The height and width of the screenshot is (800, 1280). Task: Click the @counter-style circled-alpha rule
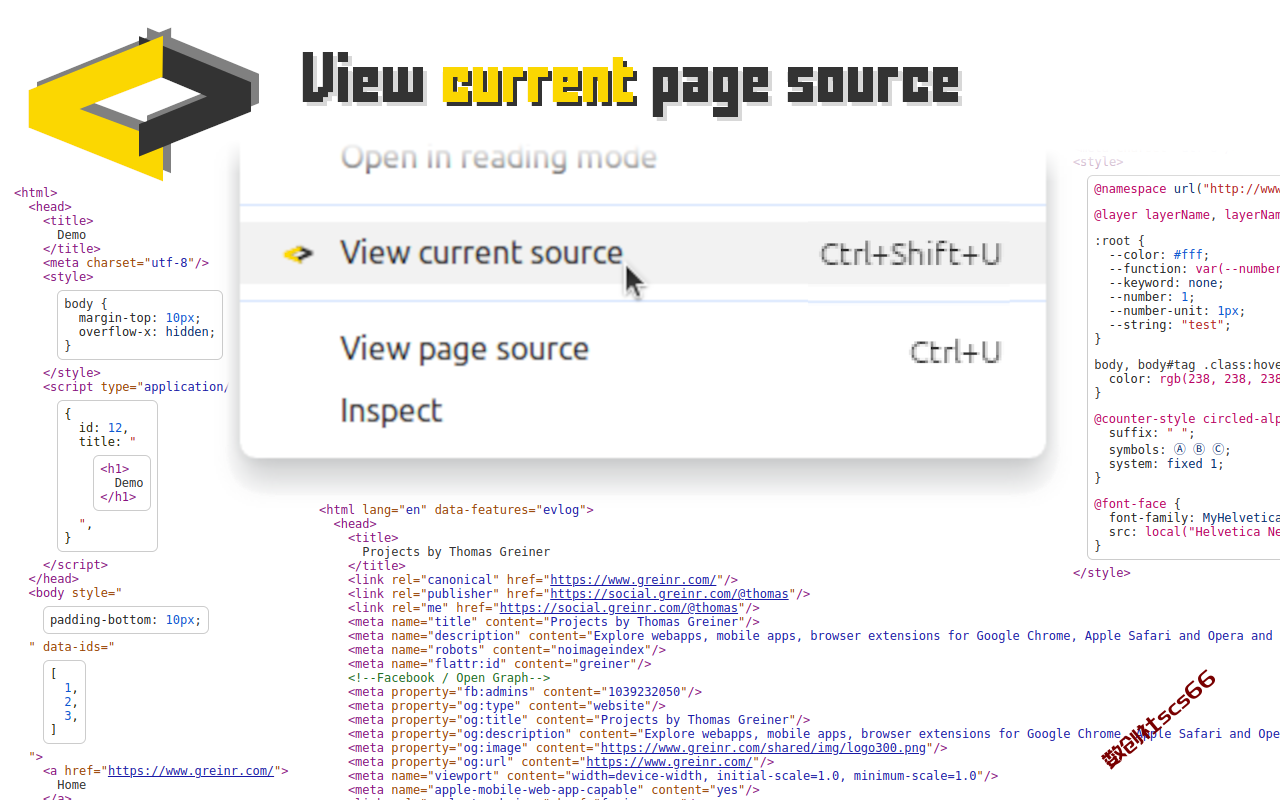click(1187, 420)
